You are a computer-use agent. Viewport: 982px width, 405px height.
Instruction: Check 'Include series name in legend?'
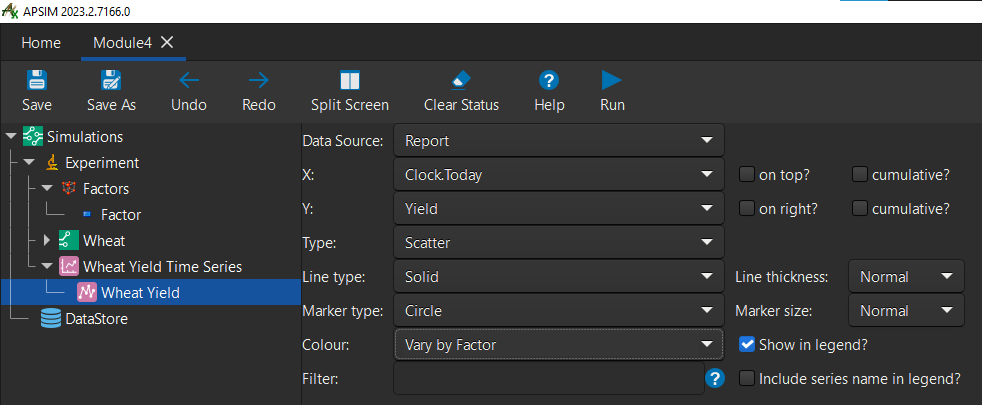(x=747, y=378)
